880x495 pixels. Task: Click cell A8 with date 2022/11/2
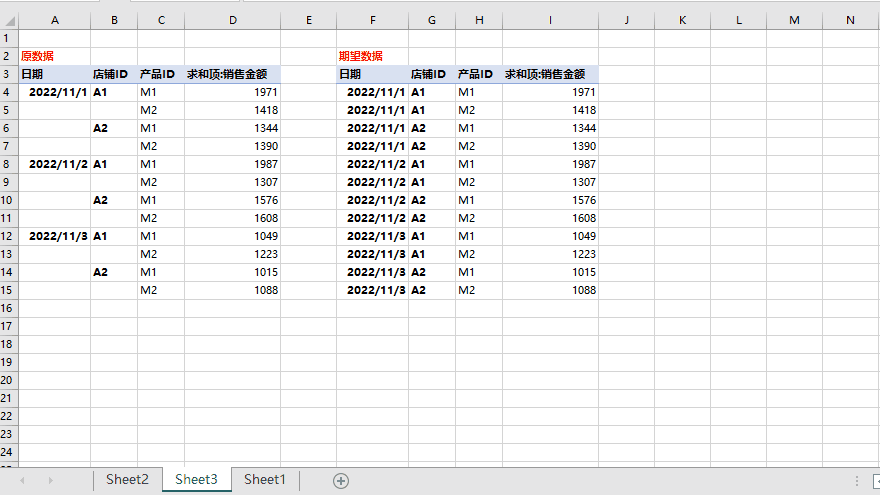pos(55,164)
